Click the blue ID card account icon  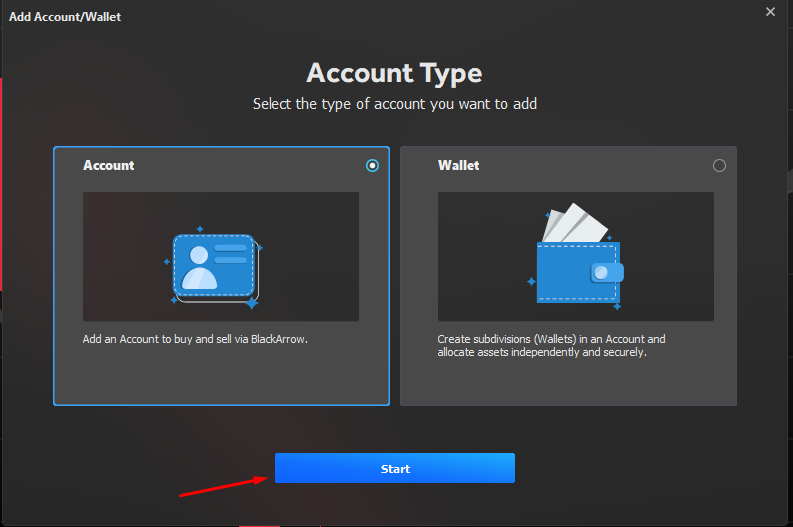214,266
